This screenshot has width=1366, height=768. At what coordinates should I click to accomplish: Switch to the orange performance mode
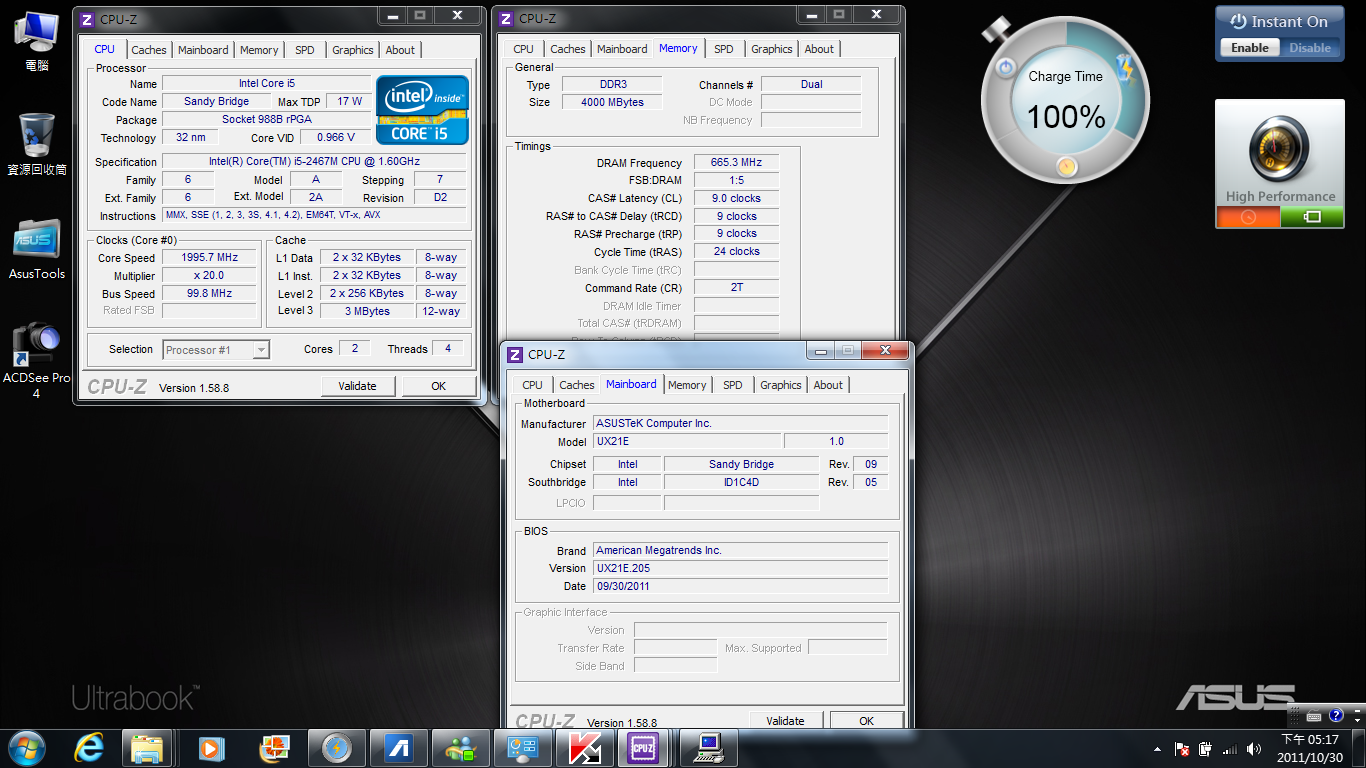(1248, 217)
